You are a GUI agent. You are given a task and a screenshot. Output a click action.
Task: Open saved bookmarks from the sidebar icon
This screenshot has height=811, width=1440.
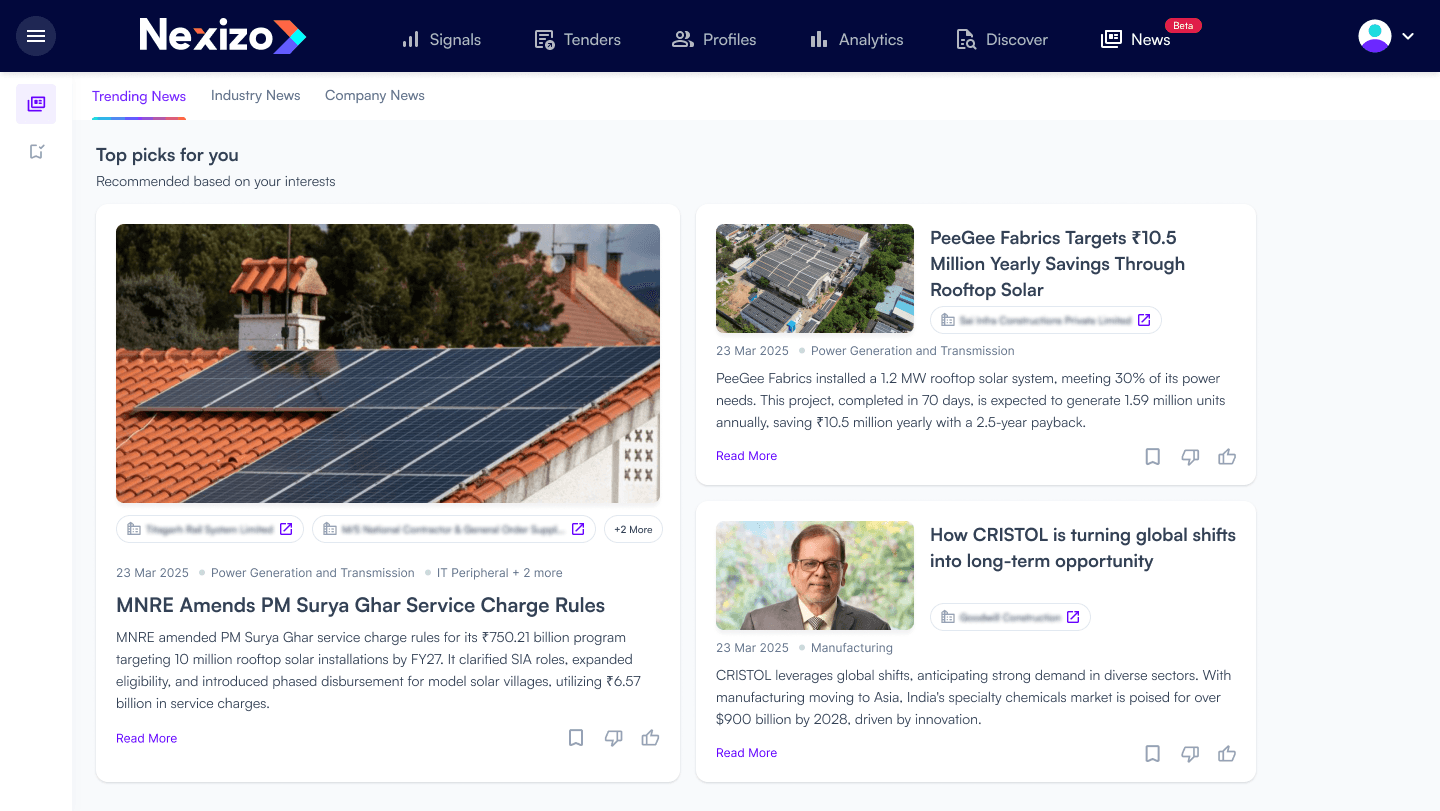[x=36, y=152]
